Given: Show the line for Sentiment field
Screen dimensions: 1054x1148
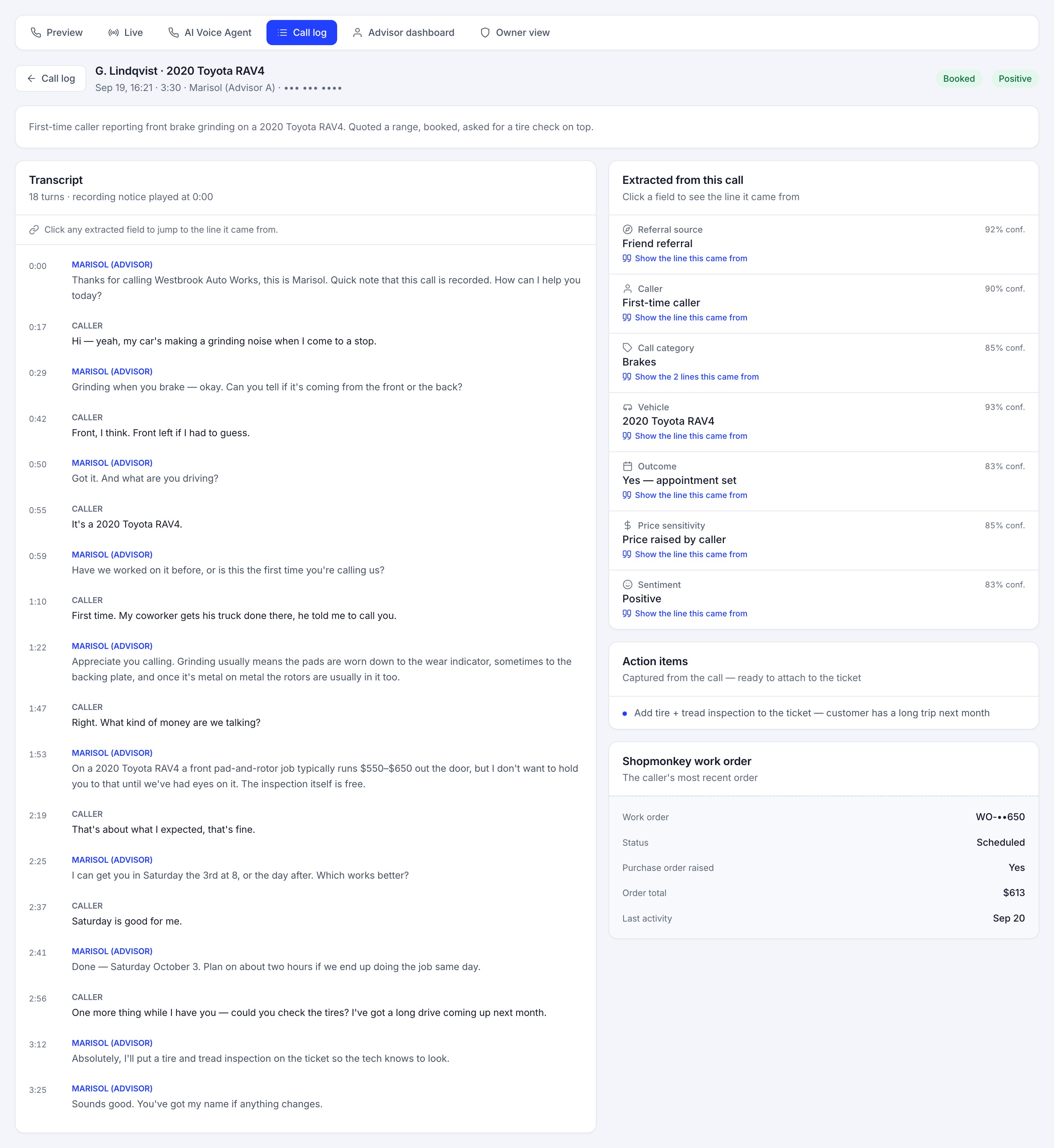Looking at the screenshot, I should pos(685,614).
